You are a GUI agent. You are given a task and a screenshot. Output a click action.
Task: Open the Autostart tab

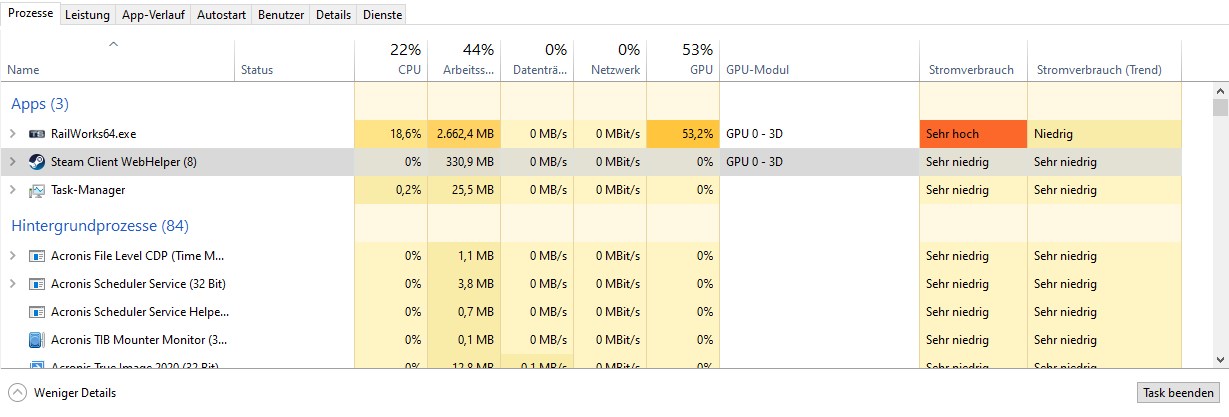[221, 15]
